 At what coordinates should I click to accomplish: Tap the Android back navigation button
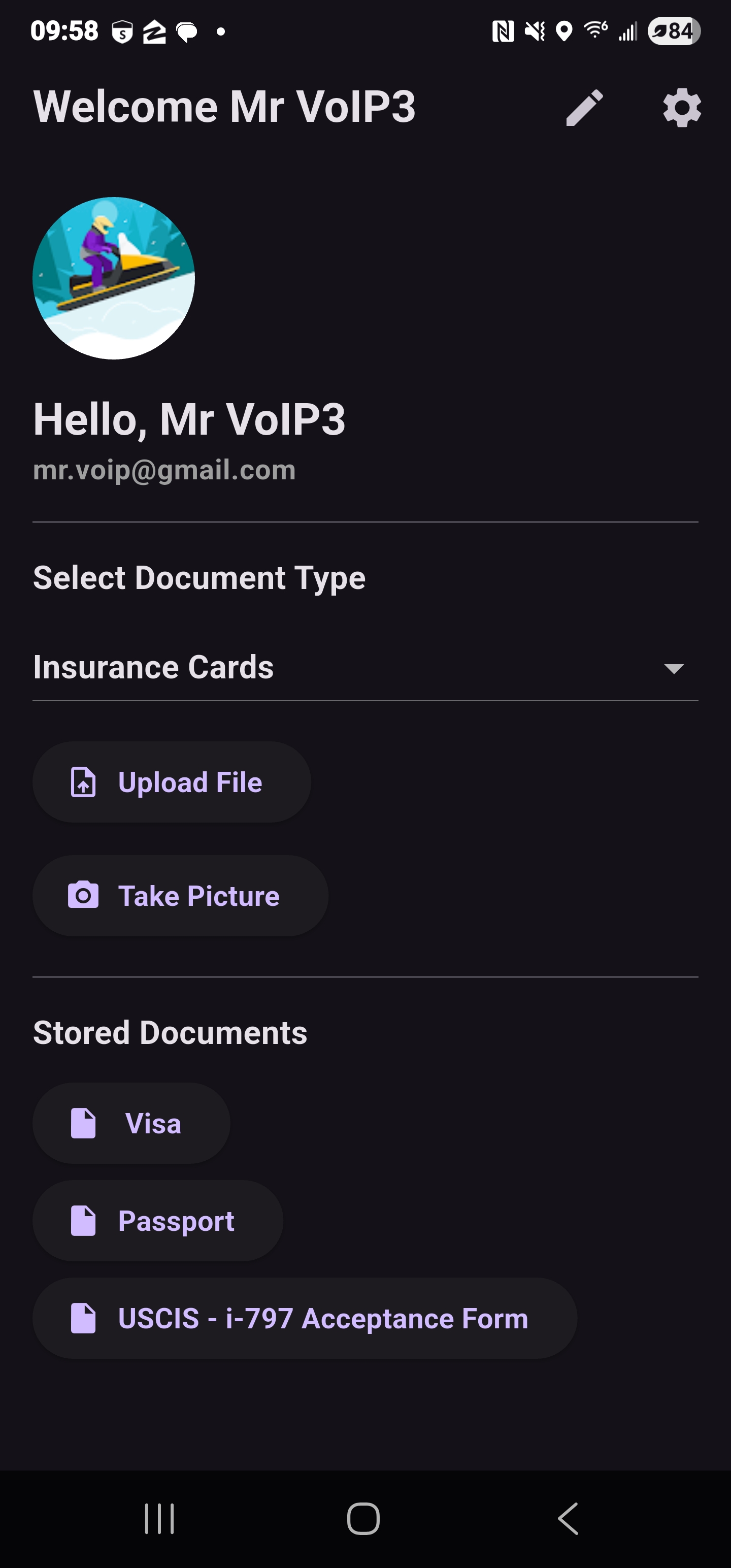tap(568, 1519)
